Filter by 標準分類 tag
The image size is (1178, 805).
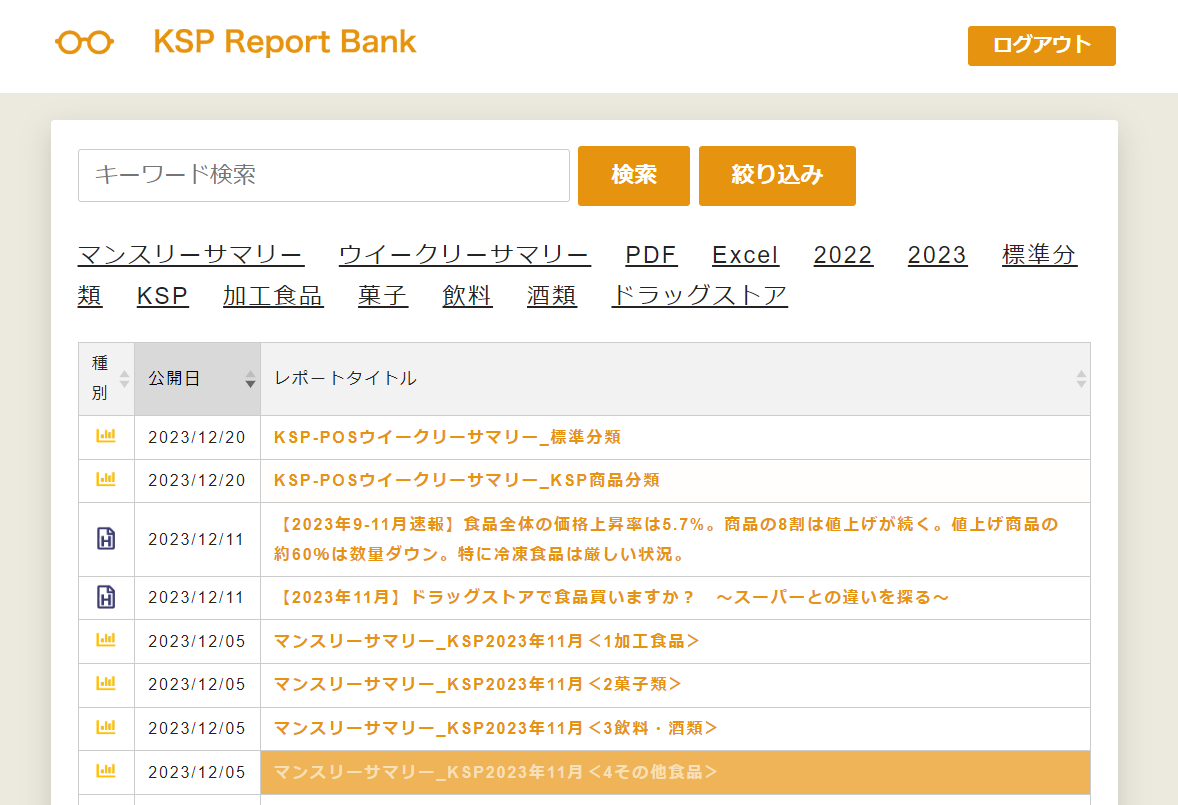(1039, 255)
